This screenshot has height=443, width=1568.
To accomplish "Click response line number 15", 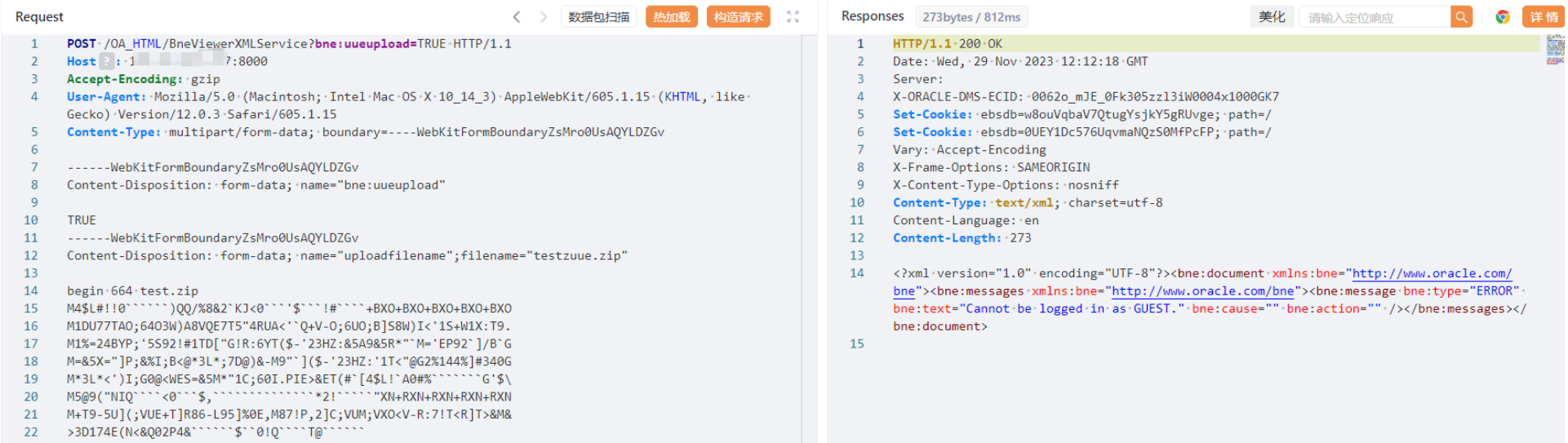I will (x=857, y=344).
